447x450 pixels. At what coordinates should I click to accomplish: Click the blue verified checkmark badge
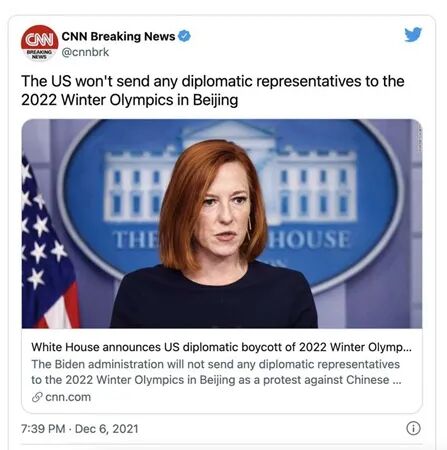(184, 36)
